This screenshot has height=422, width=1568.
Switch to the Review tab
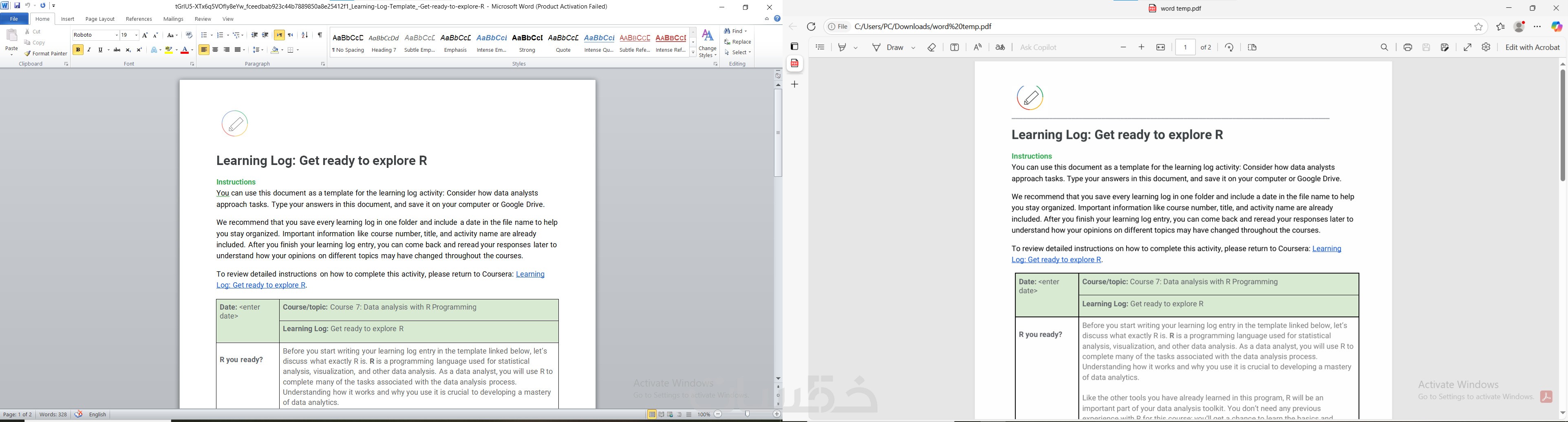(x=203, y=20)
